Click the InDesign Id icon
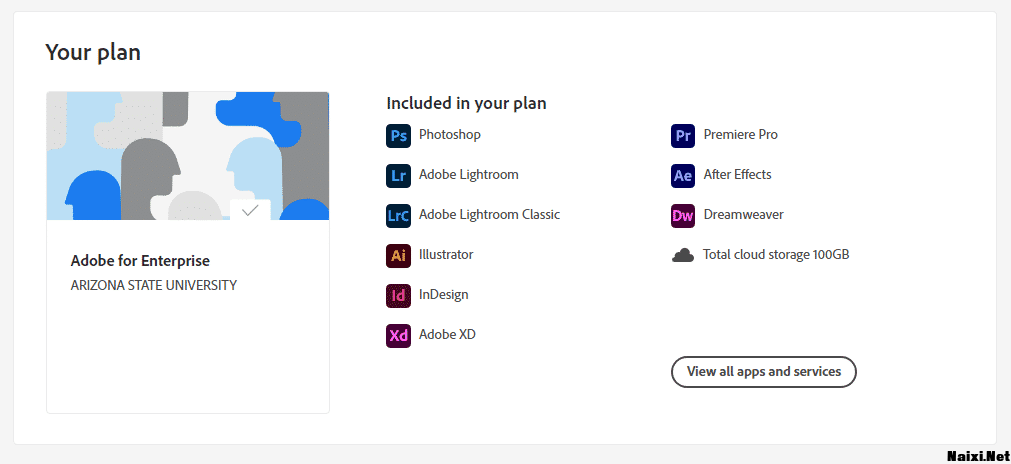Viewport: 1011px width, 464px height. [398, 296]
